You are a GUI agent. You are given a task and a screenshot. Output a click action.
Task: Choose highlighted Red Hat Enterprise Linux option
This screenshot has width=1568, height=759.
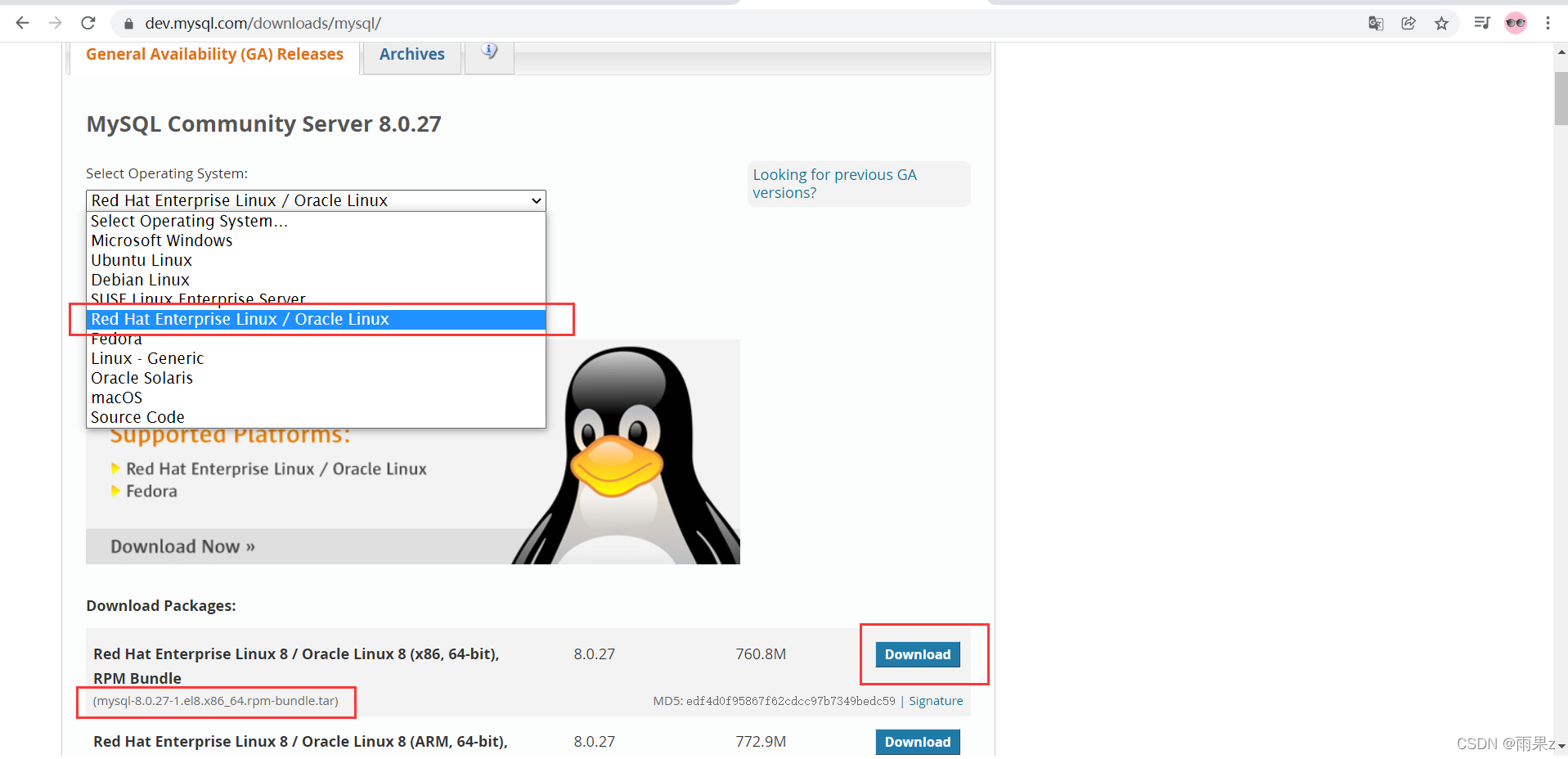point(316,319)
